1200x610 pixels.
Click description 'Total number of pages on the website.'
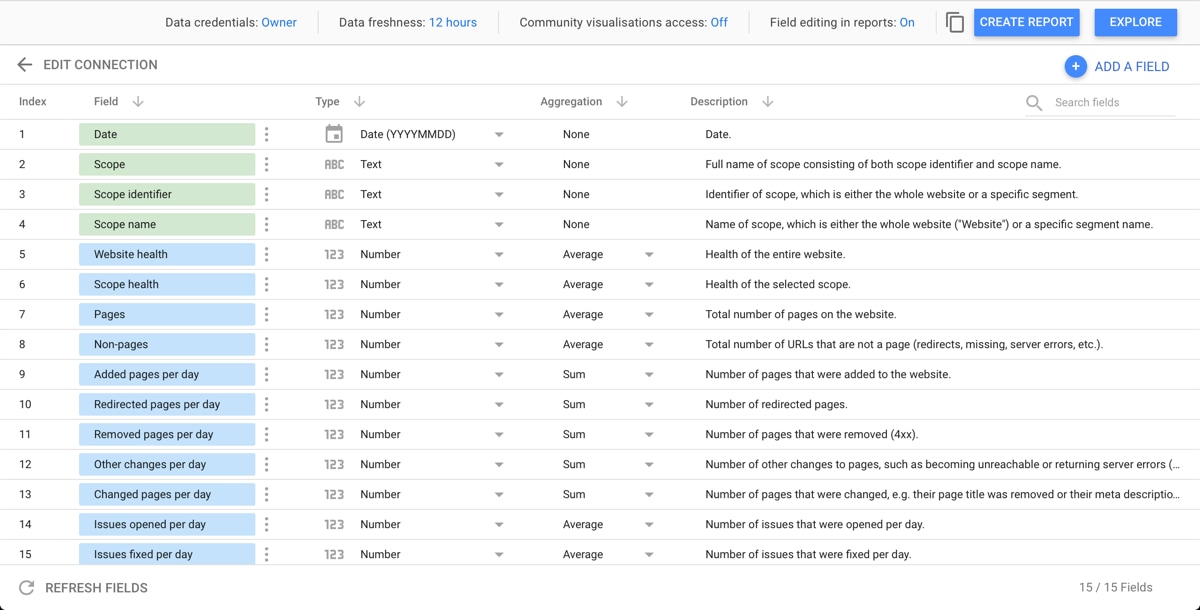pos(801,314)
